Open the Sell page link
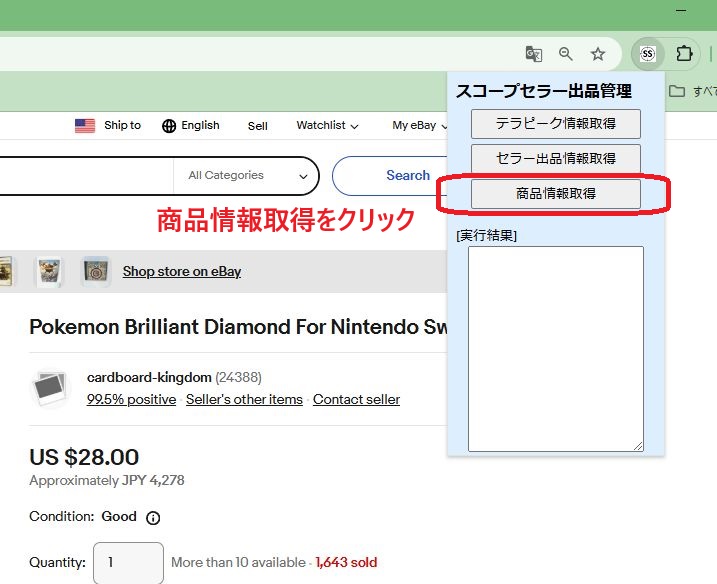Viewport: 717px width, 584px height. point(257,126)
